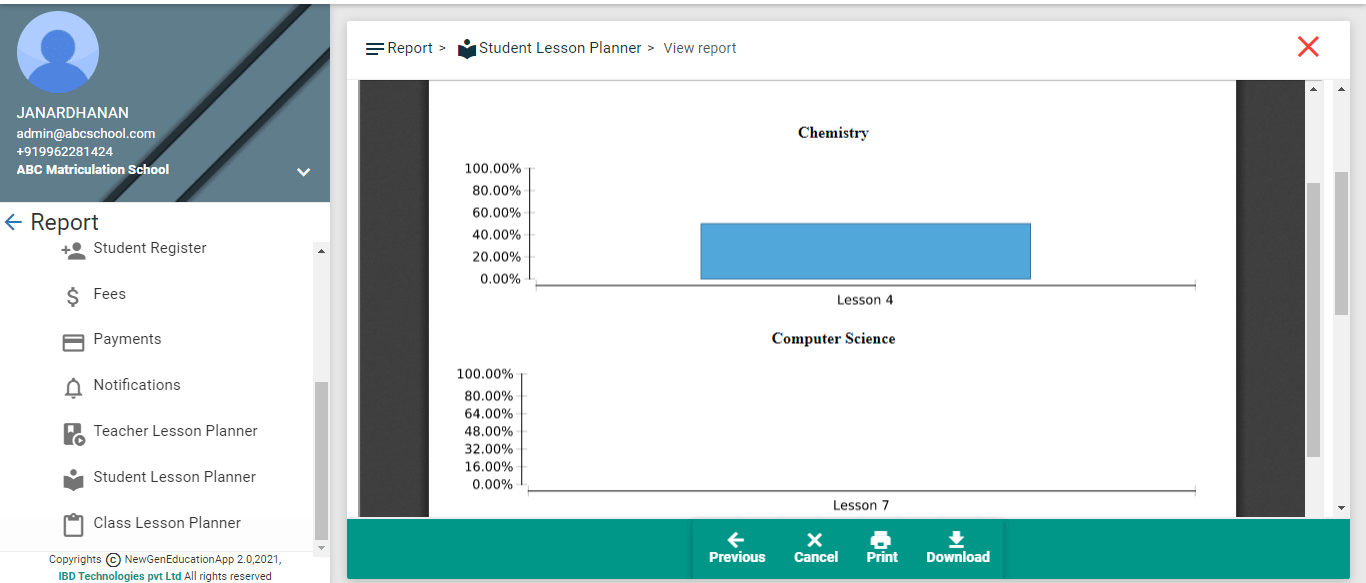This screenshot has width=1366, height=583.
Task: Click the report viewer scroll up arrow
Action: coord(1313,90)
